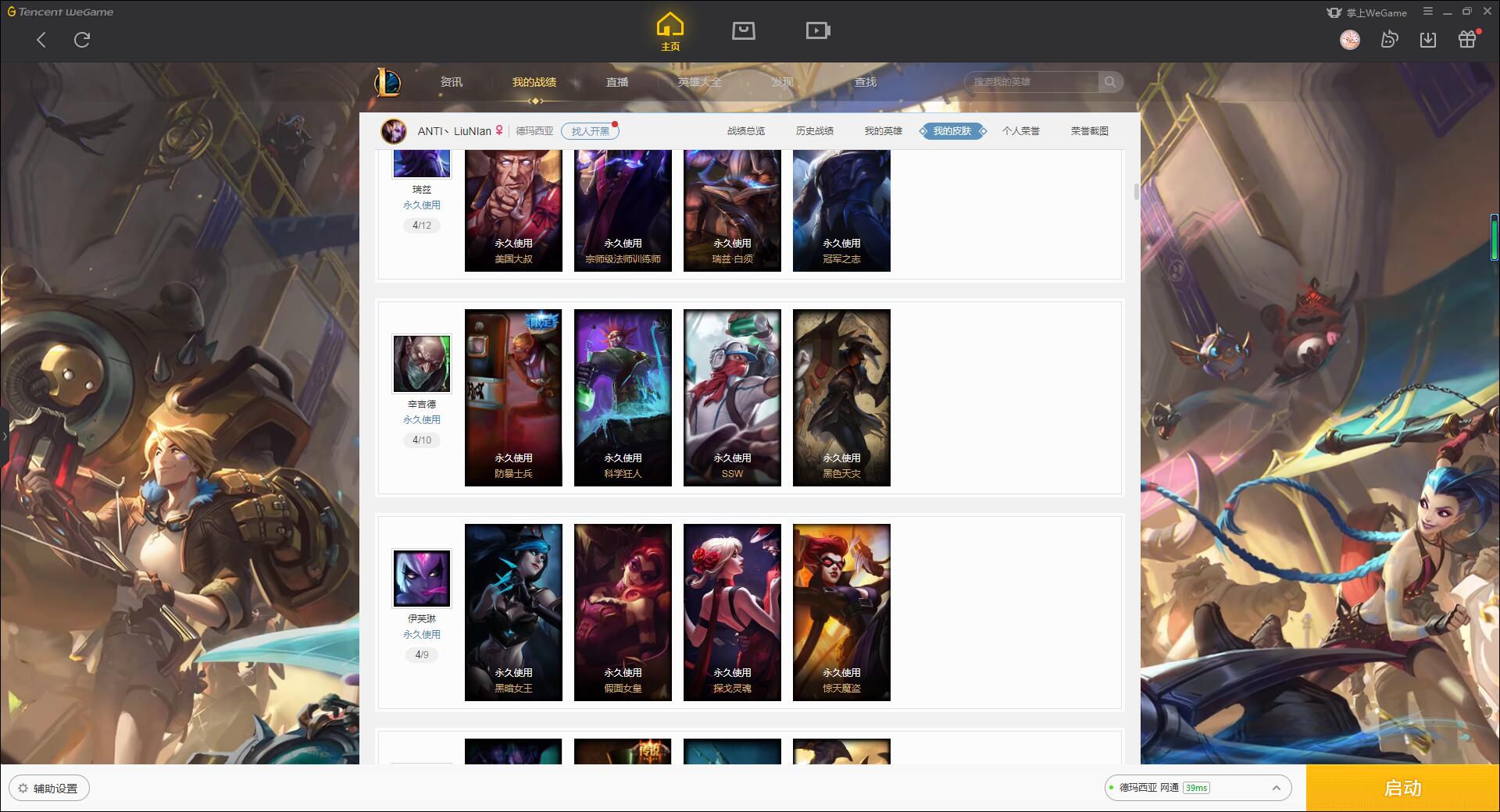
Task: Click the skin list vertical scrollbar
Action: tap(1136, 191)
